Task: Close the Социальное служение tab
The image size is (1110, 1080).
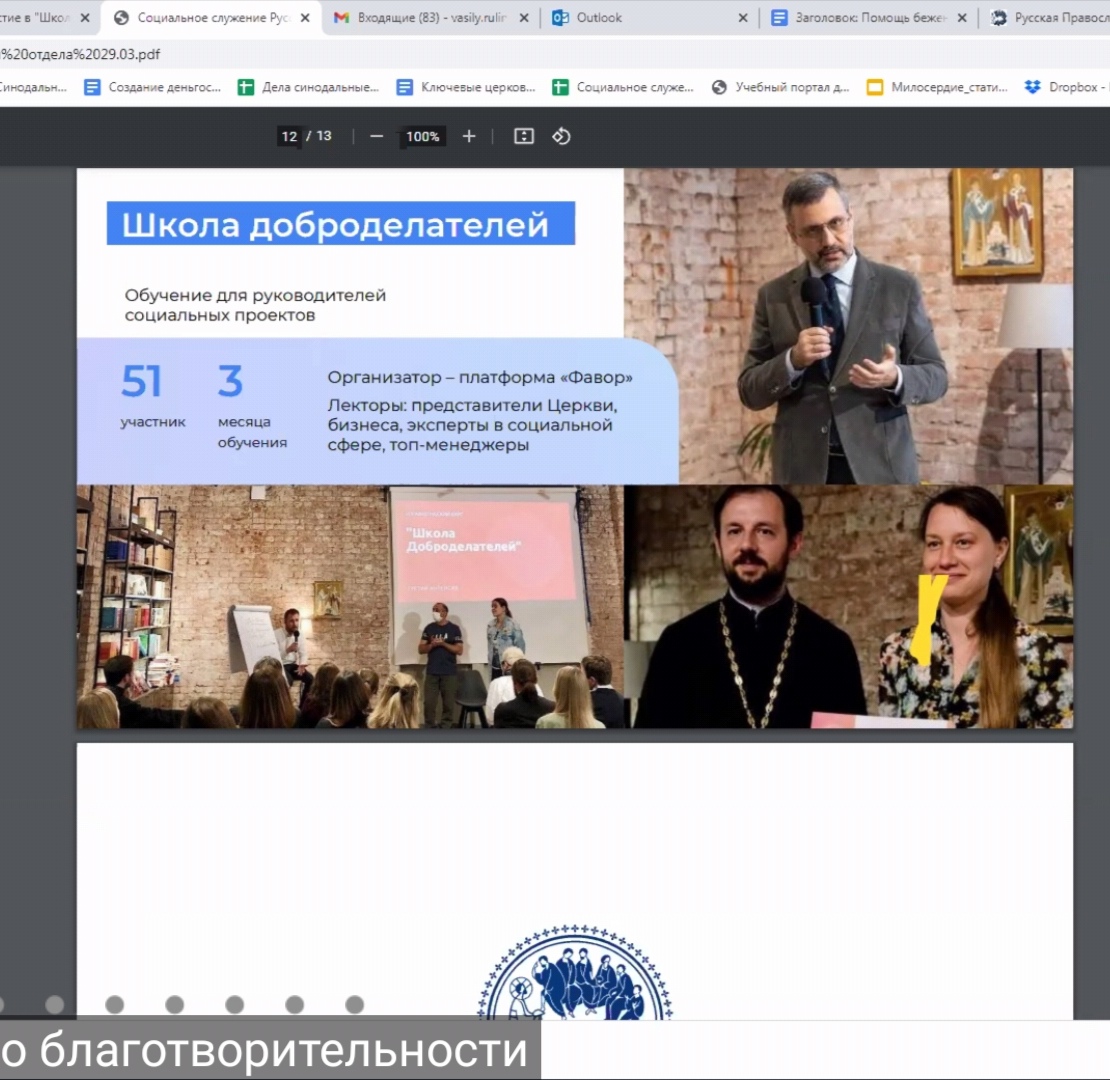Action: point(304,18)
